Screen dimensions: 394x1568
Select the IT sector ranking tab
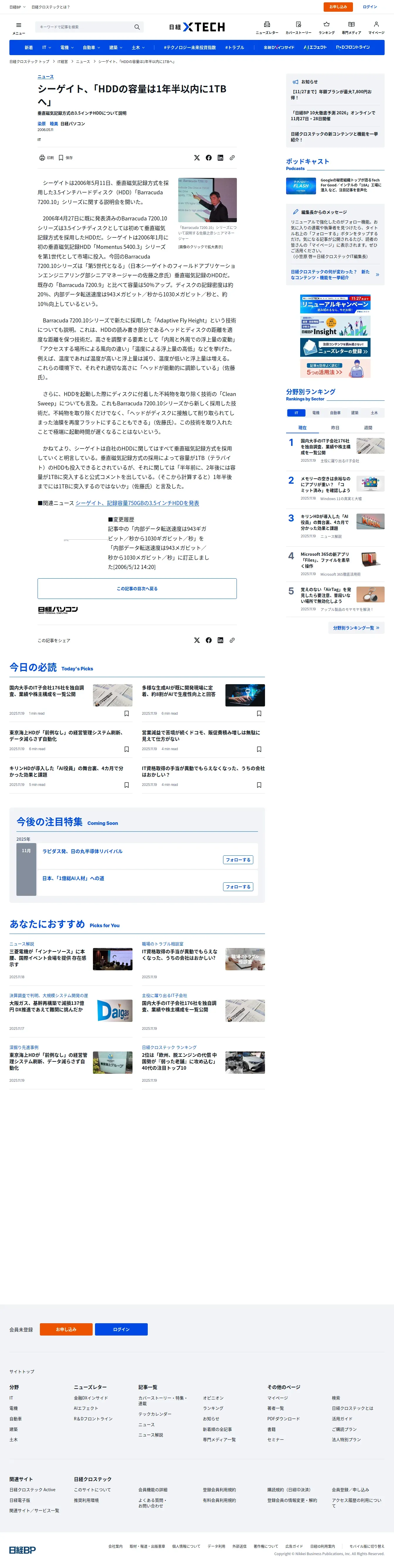(x=297, y=413)
